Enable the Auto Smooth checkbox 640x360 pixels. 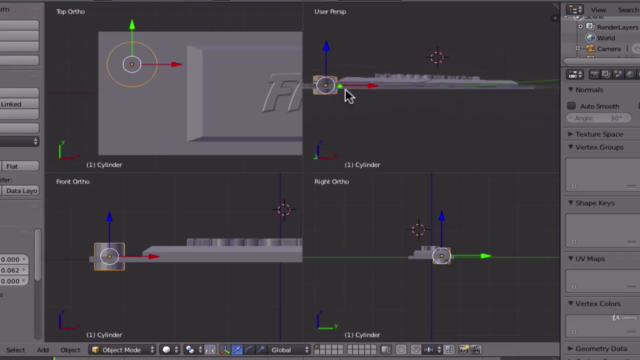(x=571, y=106)
